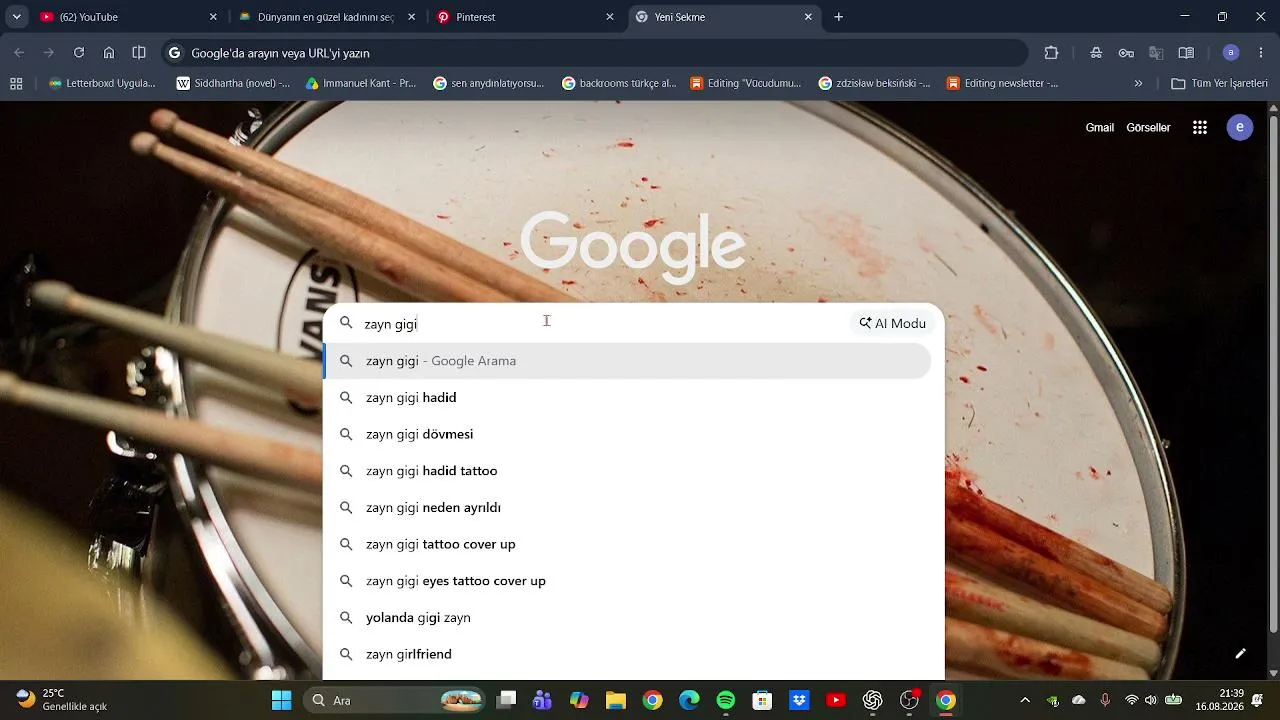
Task: Open Dropbox from the taskbar
Action: coord(799,700)
